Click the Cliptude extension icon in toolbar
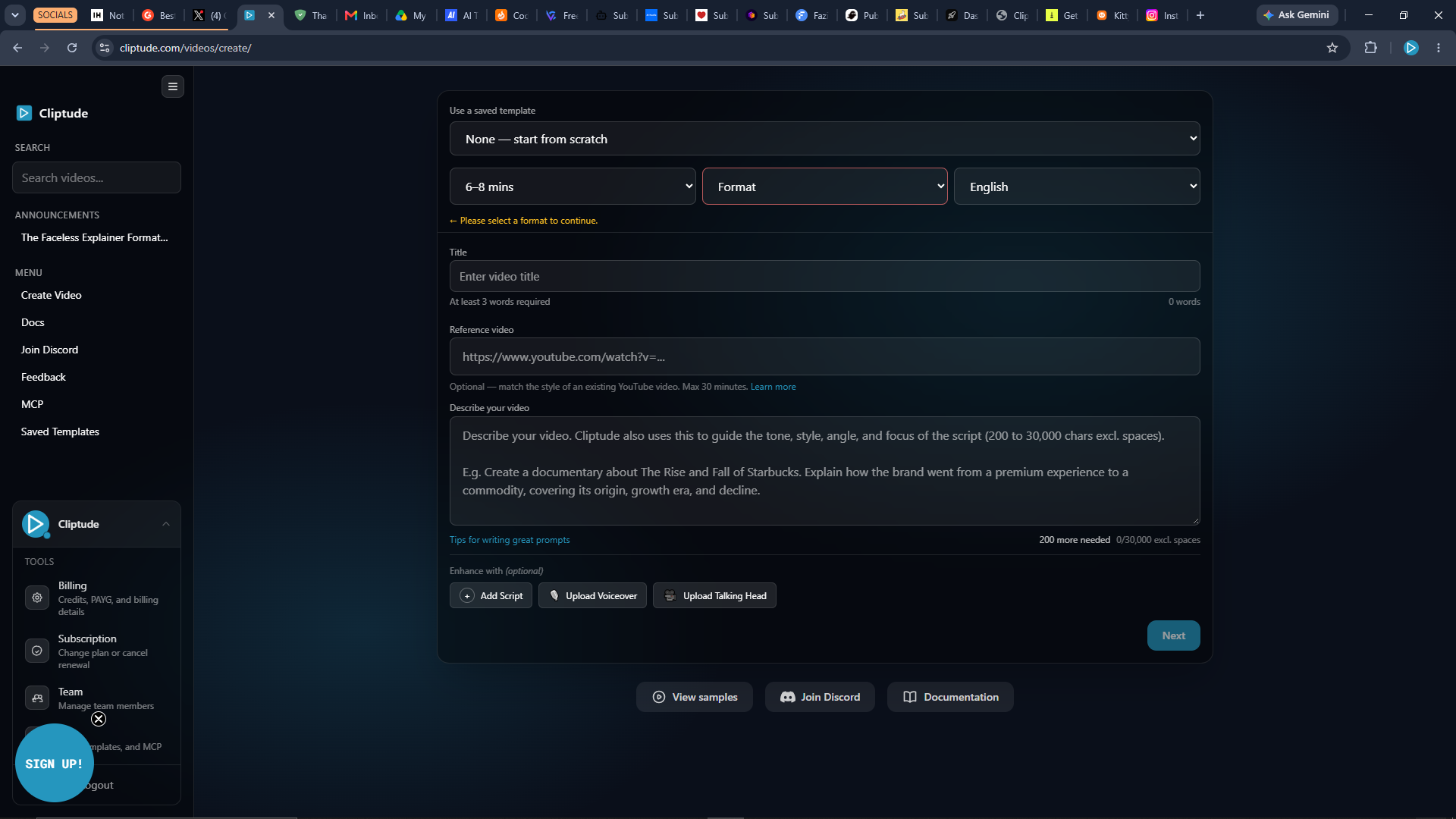The height and width of the screenshot is (819, 1456). point(1411,48)
